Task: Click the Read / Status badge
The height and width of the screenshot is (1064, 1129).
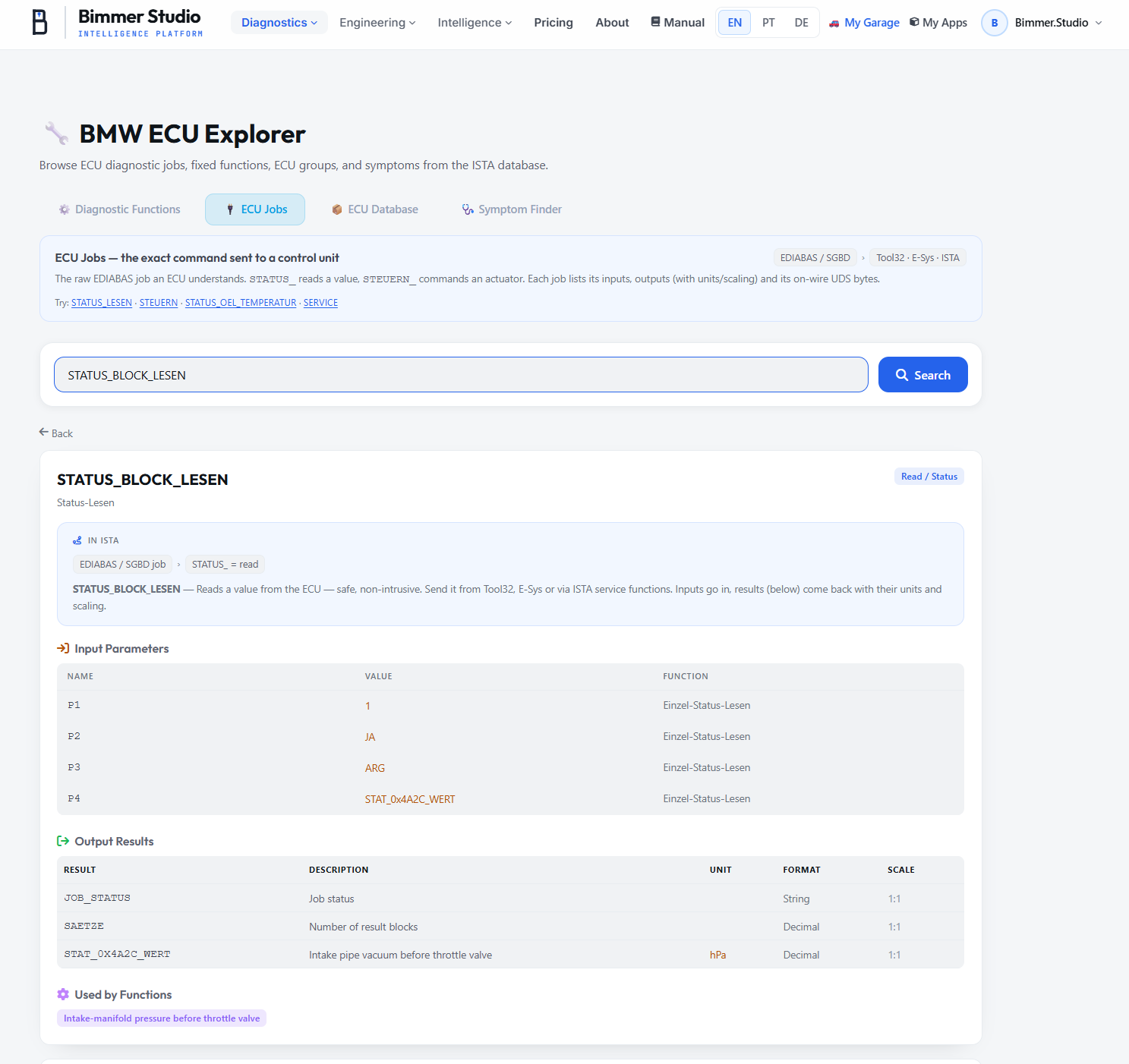Action: pyautogui.click(x=929, y=477)
